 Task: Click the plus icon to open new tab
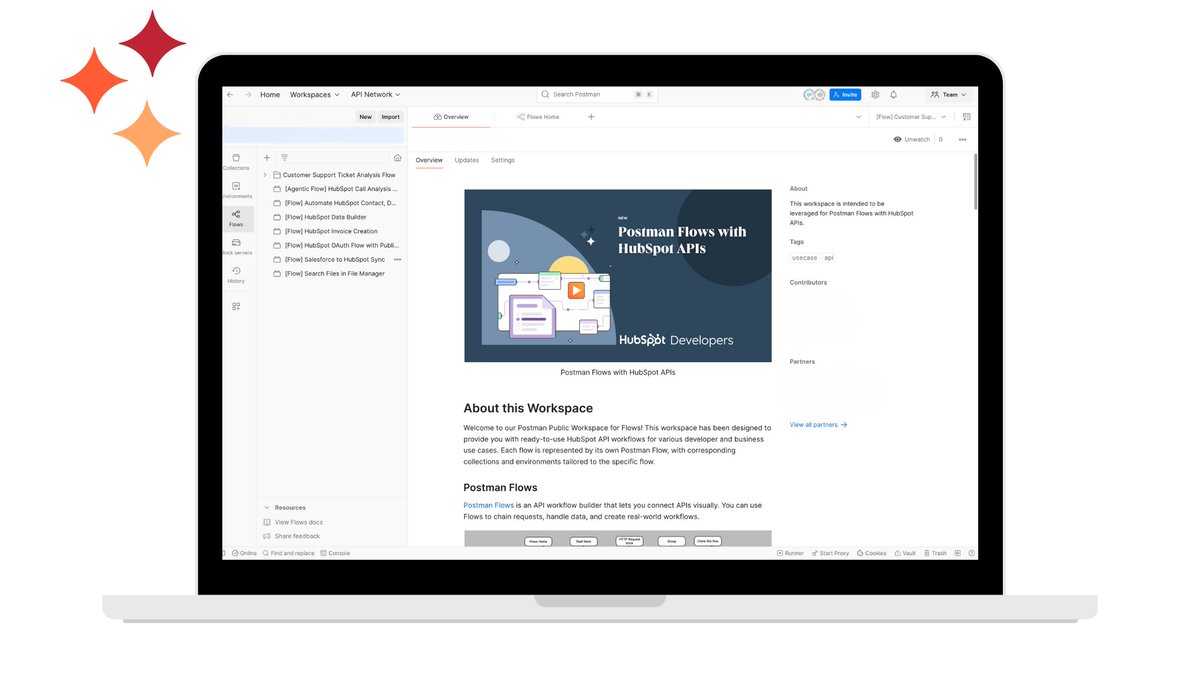pos(591,117)
